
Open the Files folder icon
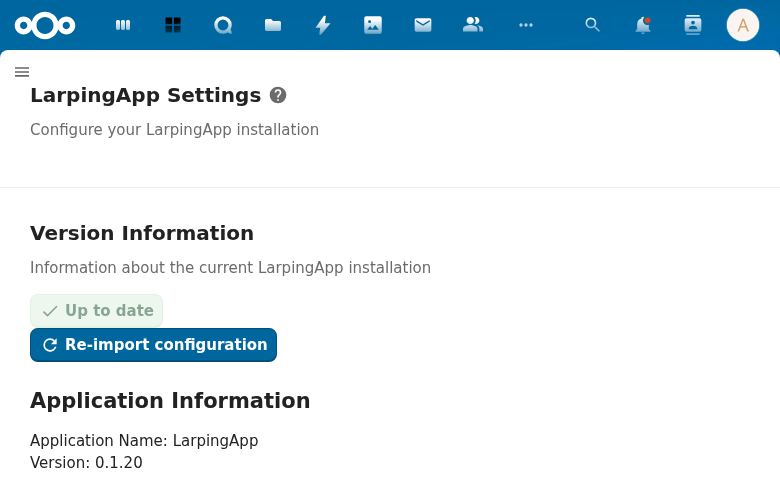click(x=273, y=25)
